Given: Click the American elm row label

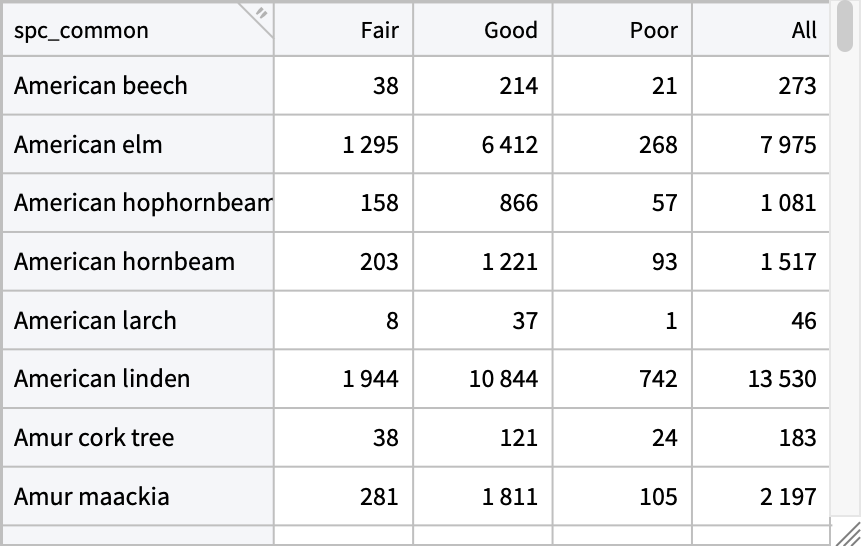Looking at the screenshot, I should [x=88, y=145].
